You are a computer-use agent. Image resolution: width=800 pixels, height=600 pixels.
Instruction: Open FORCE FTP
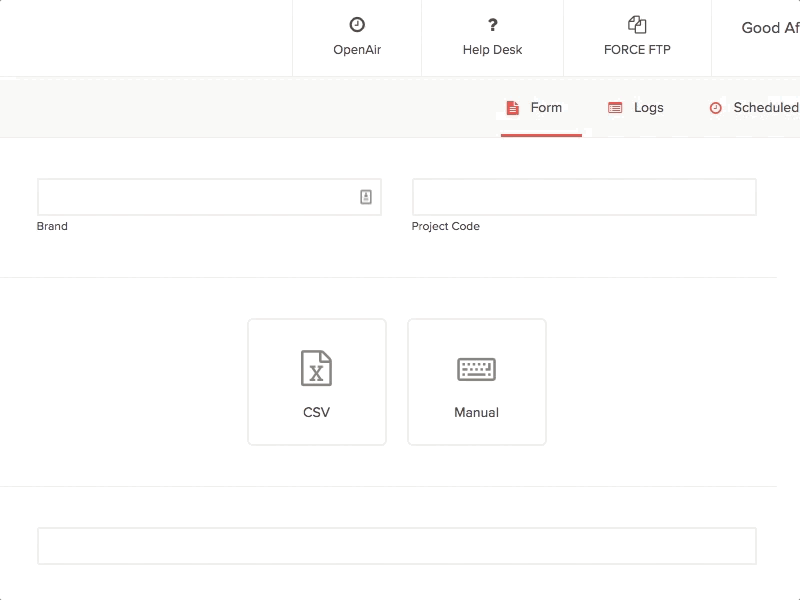point(637,37)
